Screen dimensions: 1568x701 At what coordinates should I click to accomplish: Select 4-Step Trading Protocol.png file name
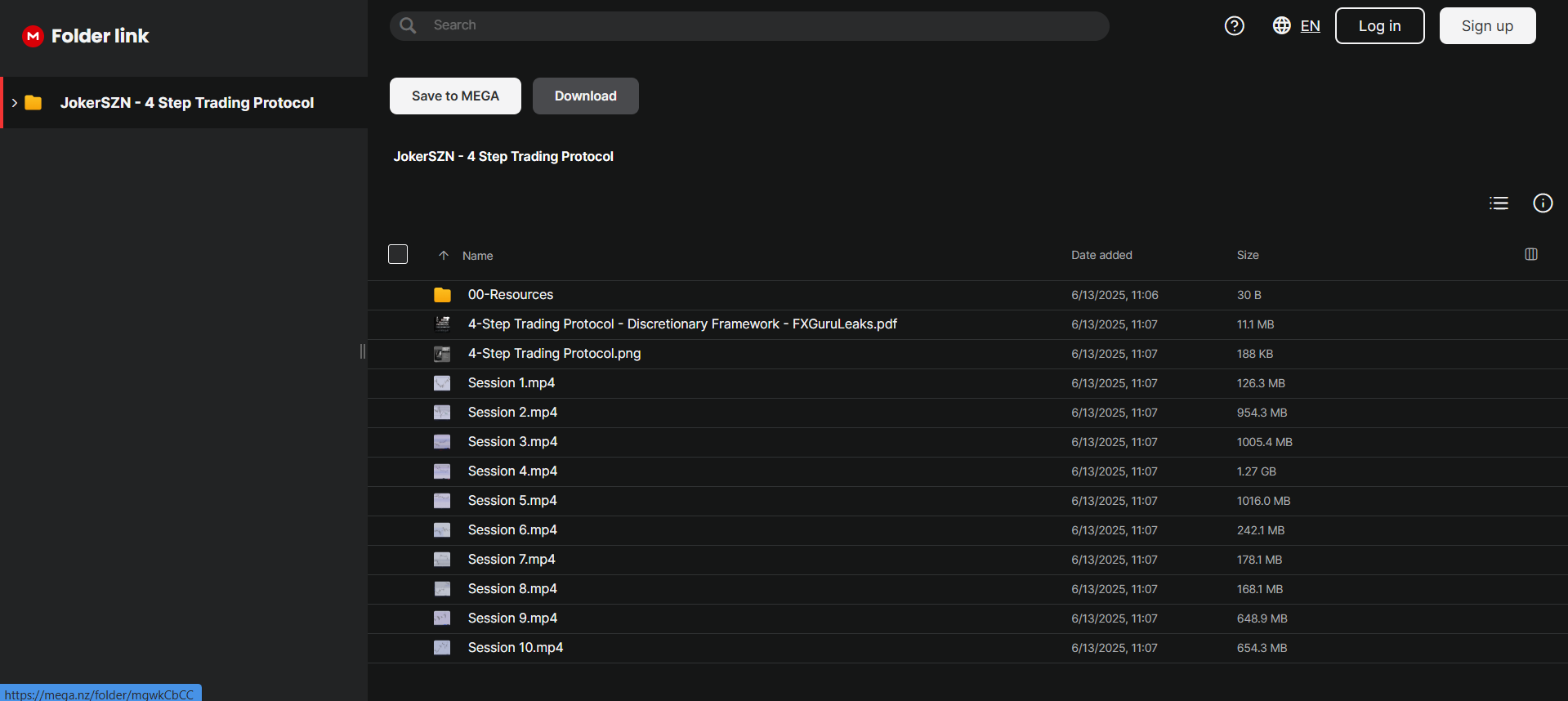click(554, 354)
